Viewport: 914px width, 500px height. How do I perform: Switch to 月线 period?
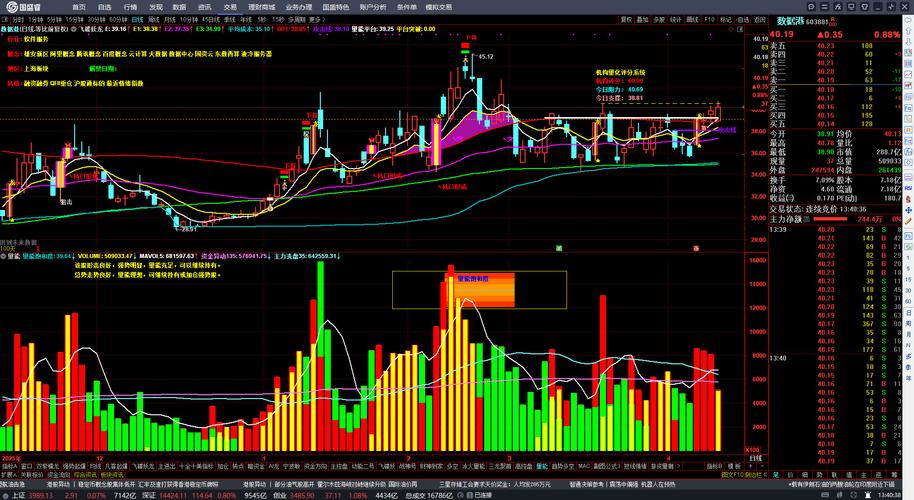170,19
